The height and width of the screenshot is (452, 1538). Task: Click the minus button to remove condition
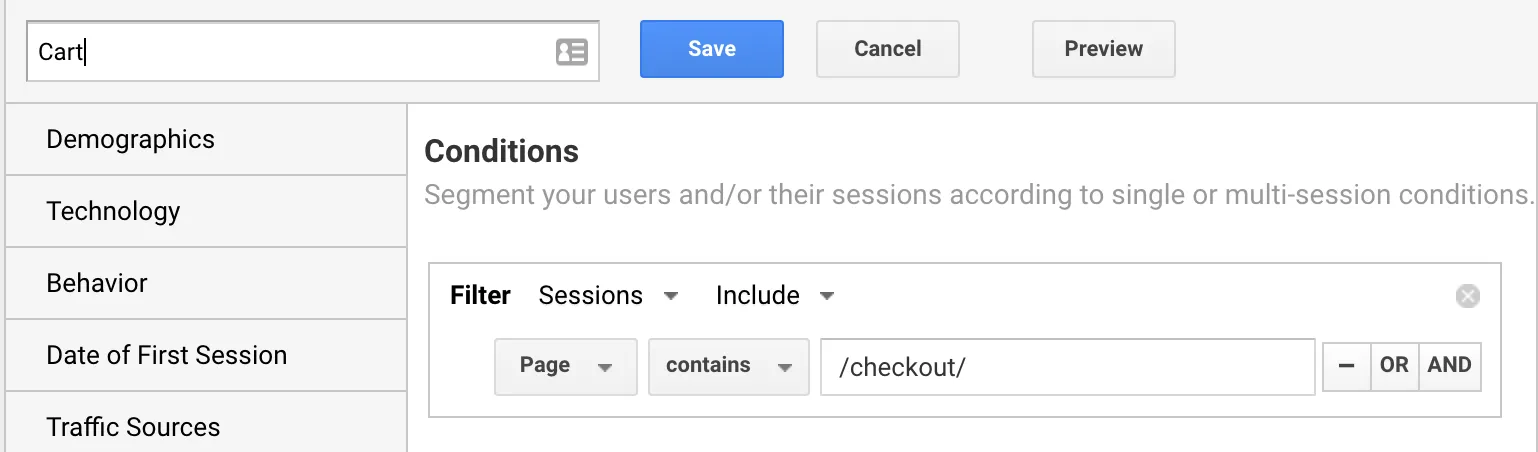tap(1346, 366)
